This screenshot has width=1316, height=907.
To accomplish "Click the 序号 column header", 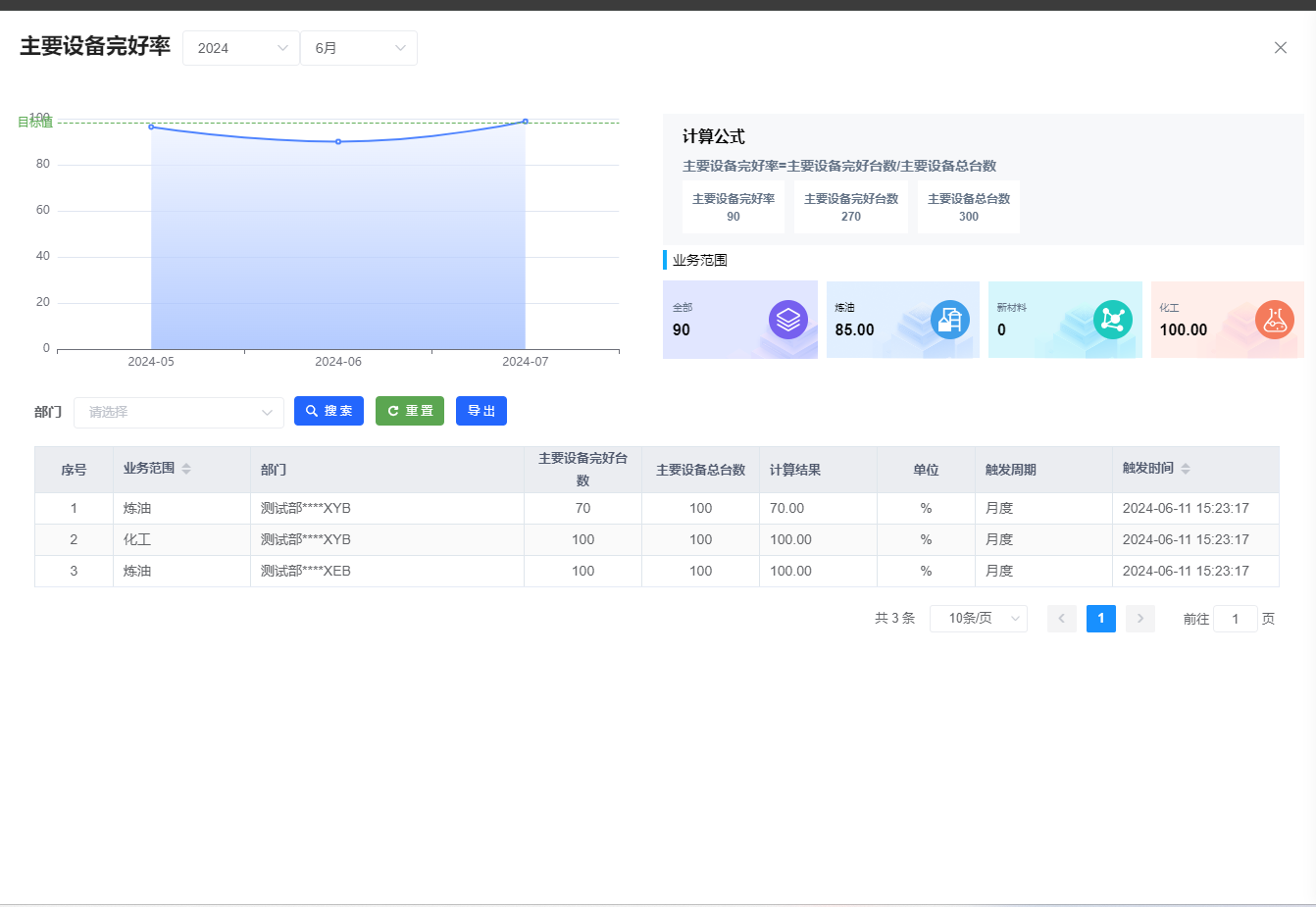I will click(74, 470).
